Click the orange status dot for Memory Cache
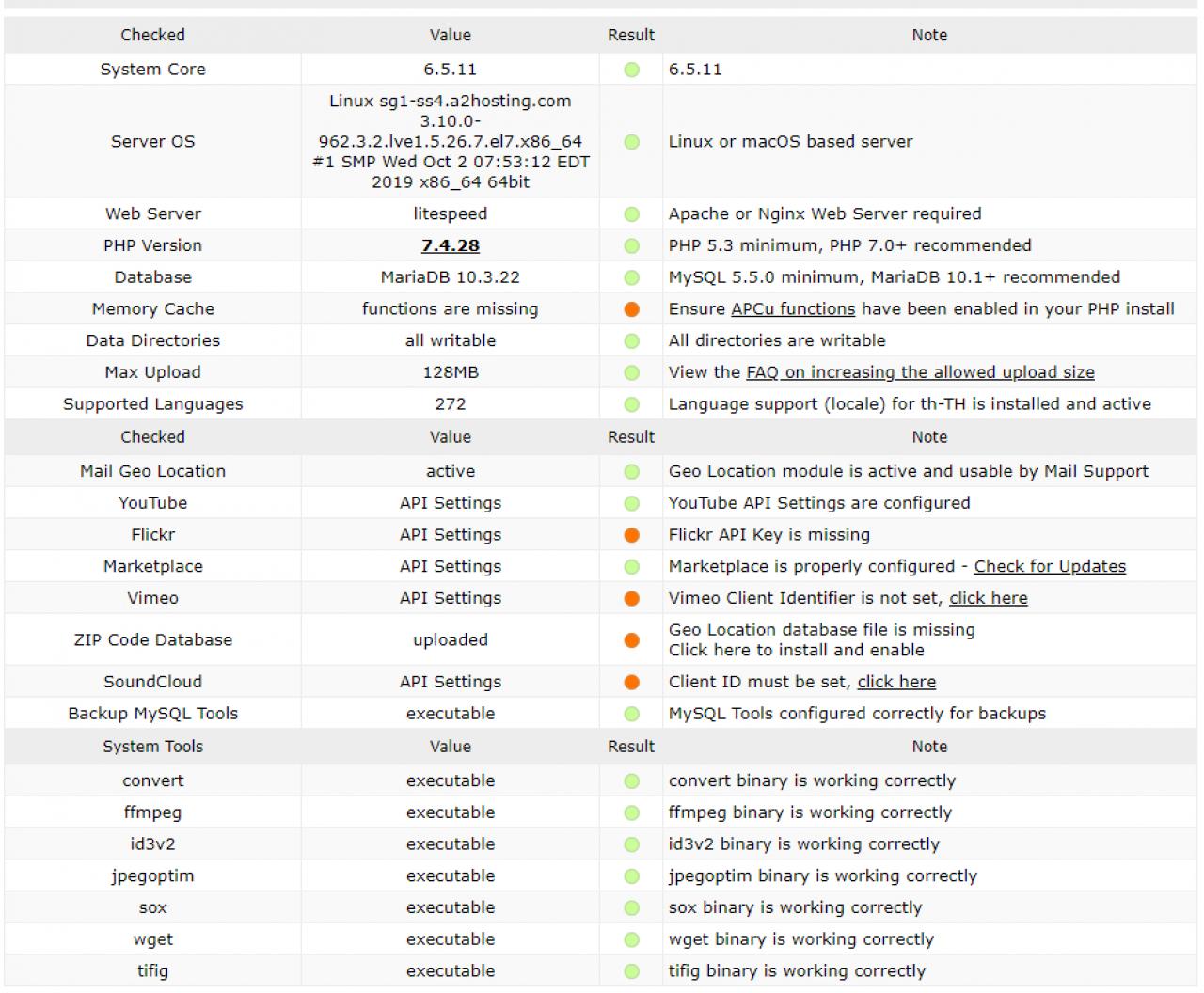1204x993 pixels. (x=631, y=309)
